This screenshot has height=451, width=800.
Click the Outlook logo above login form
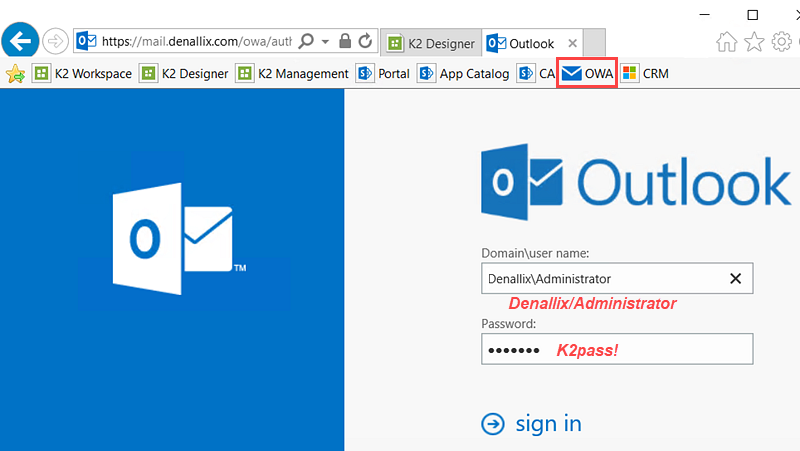[x=636, y=182]
